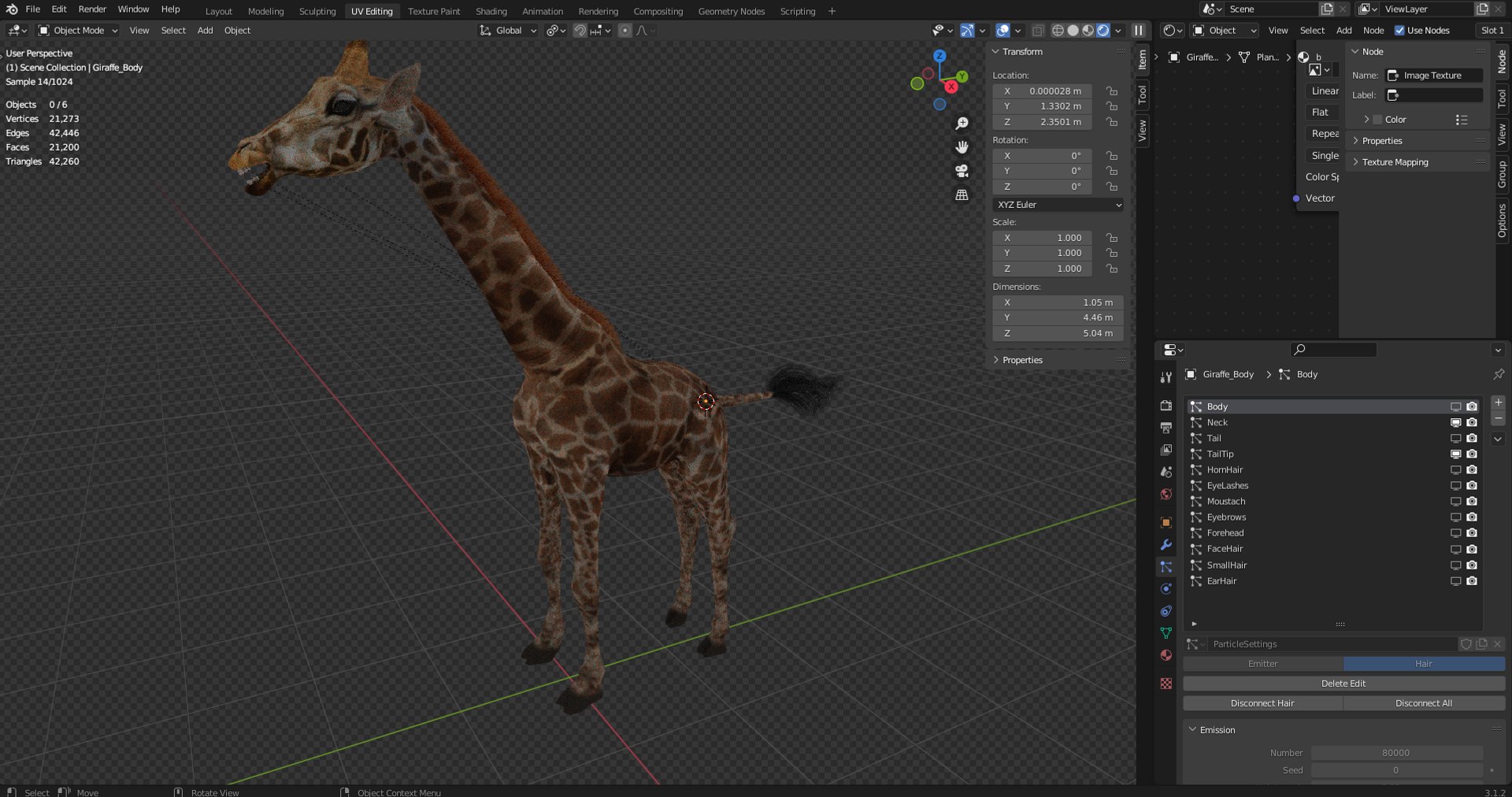Toggle viewport display for TailTip system
This screenshot has width=1512, height=797.
(1455, 454)
